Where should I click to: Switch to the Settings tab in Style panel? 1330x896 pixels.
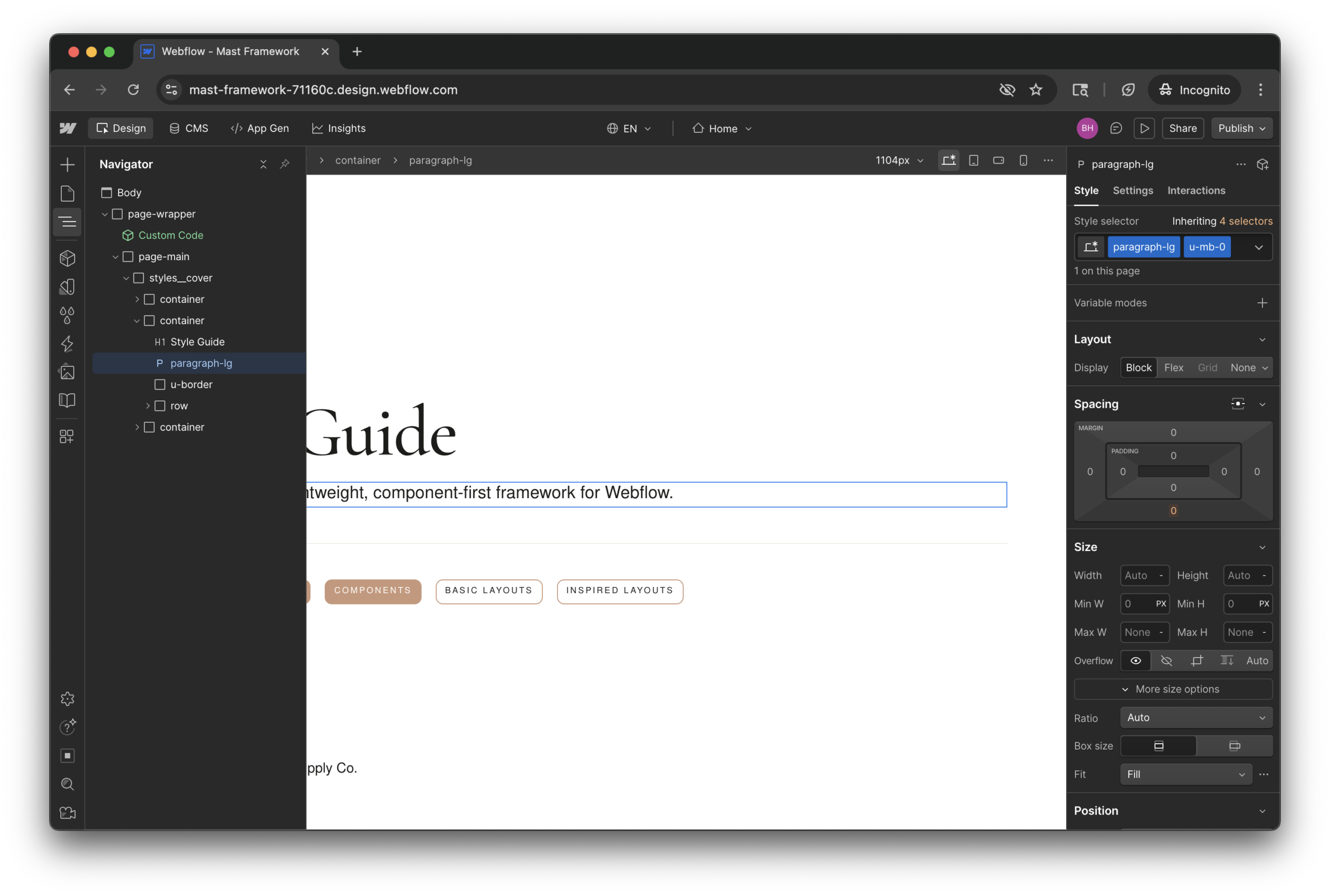tap(1133, 190)
